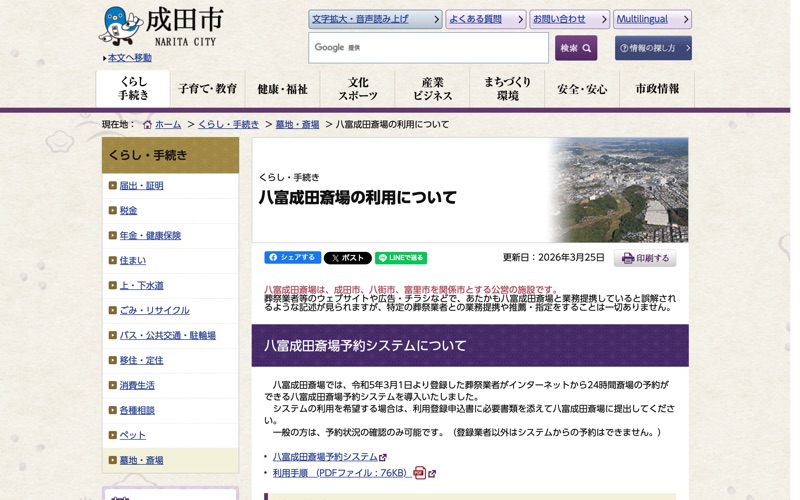Click aerial city photo in page header
This screenshot has width=800, height=500.
point(619,190)
